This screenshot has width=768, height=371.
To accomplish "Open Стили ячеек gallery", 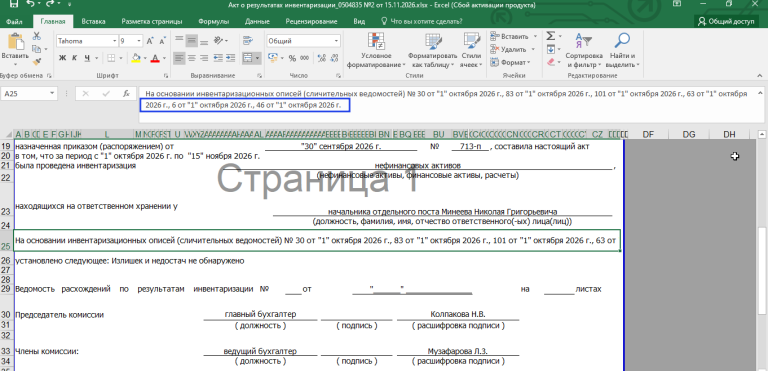I will (471, 51).
